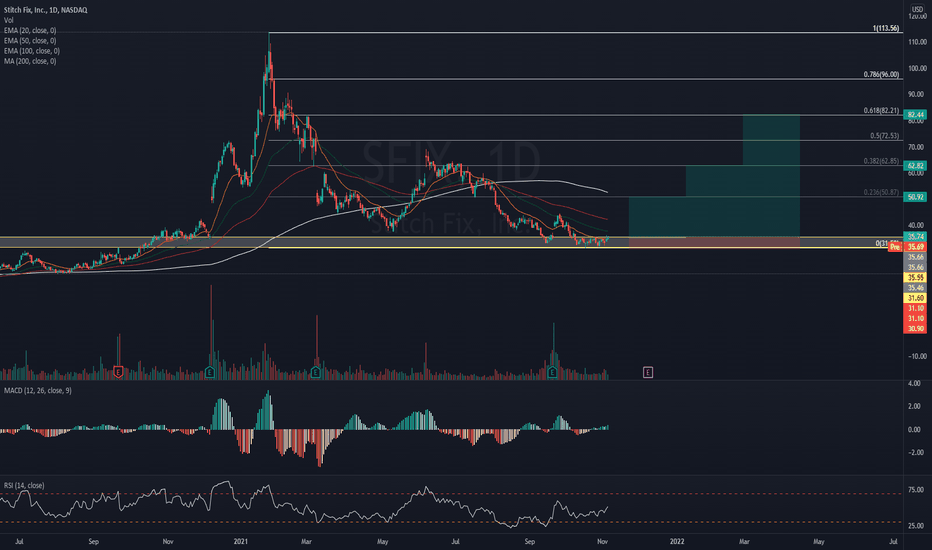Viewport: 932px width, 550px height.
Task: Click the 0.236(50.87) Fibonacci level label
Action: coord(881,192)
